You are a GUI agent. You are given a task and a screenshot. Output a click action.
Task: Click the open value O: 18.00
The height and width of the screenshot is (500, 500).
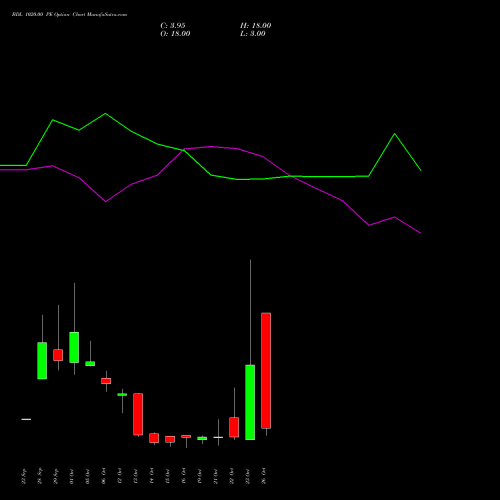click(x=175, y=34)
